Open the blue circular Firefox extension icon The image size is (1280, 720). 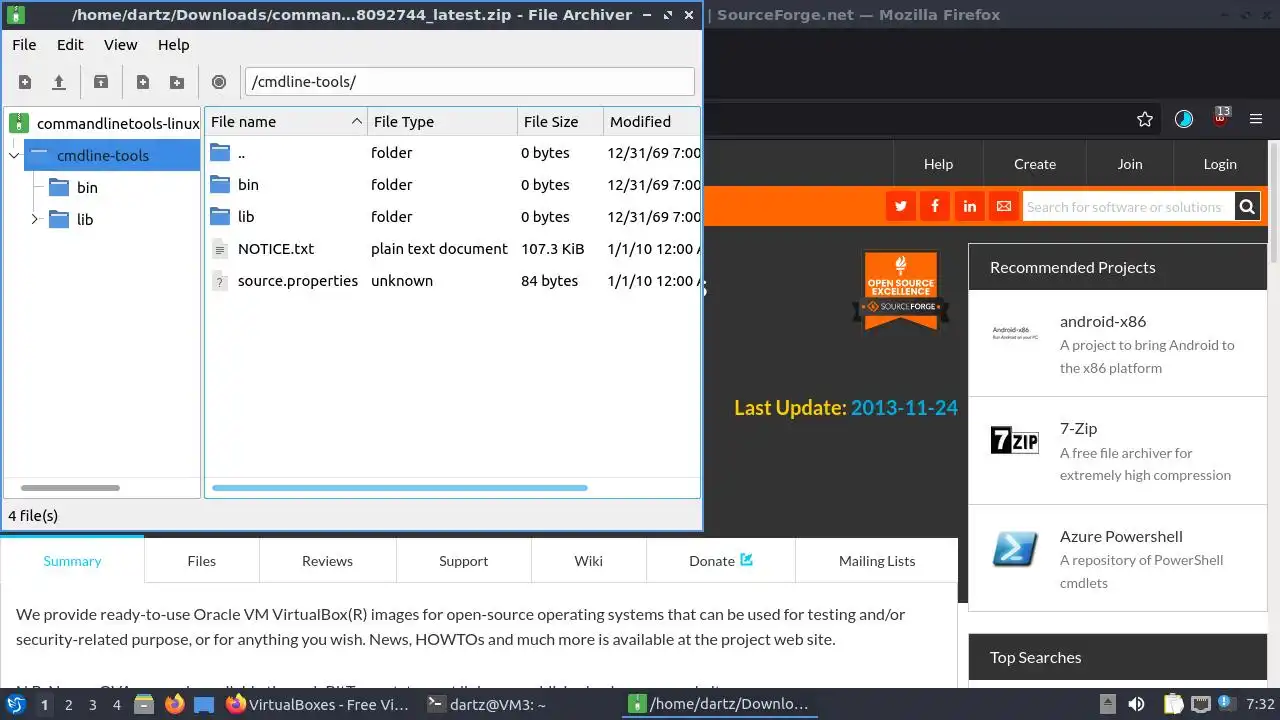click(x=1184, y=119)
